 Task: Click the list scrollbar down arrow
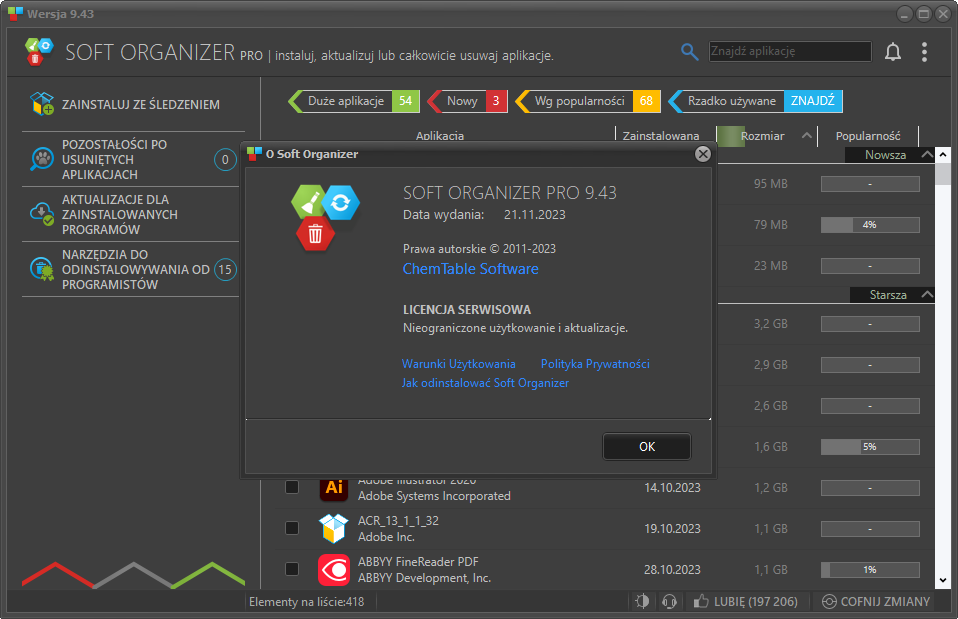[942, 581]
